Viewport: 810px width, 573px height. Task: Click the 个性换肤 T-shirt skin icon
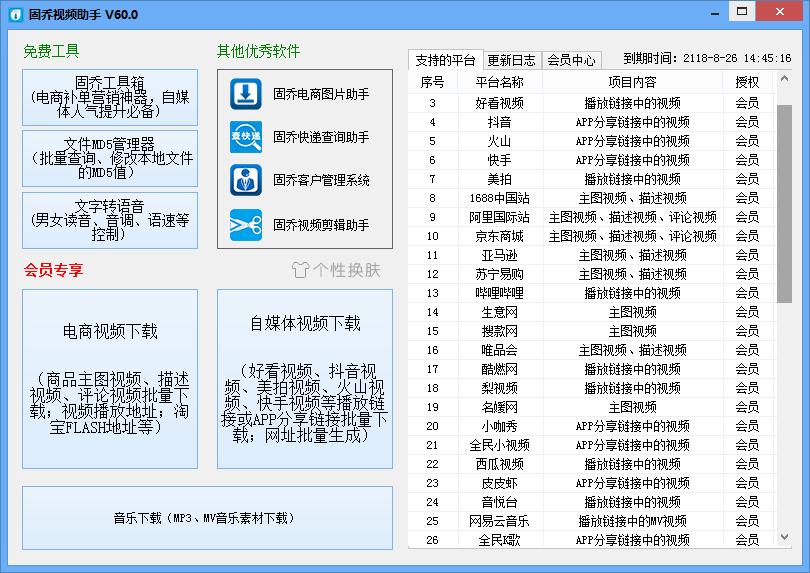pos(300,270)
